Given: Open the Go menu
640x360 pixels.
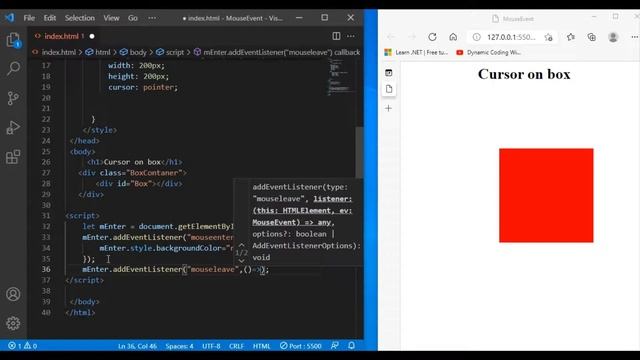Looking at the screenshot, I should (x=133, y=18).
